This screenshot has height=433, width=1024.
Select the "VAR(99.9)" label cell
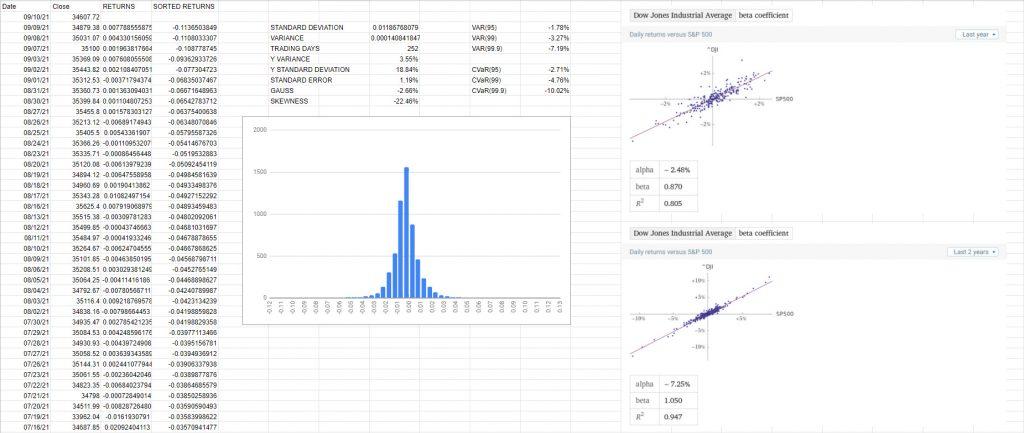click(485, 49)
